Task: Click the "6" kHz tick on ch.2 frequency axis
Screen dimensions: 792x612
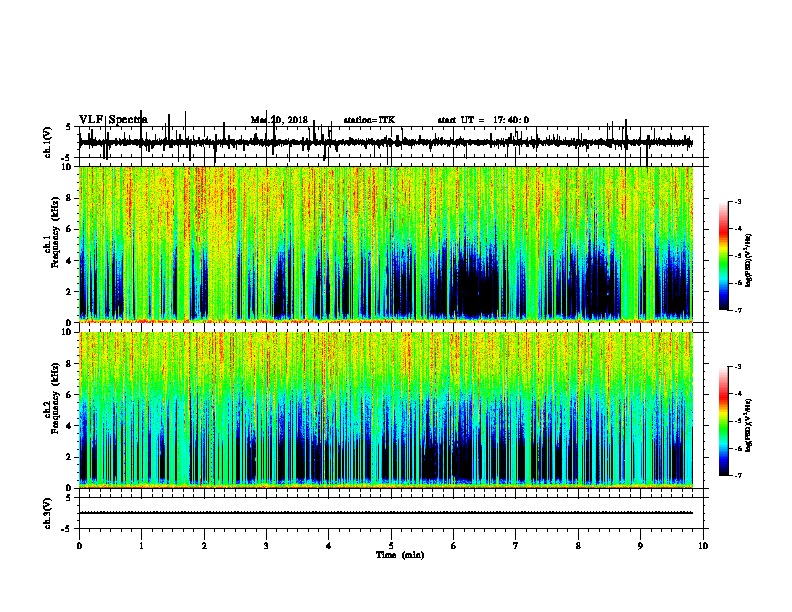Action: pos(70,395)
